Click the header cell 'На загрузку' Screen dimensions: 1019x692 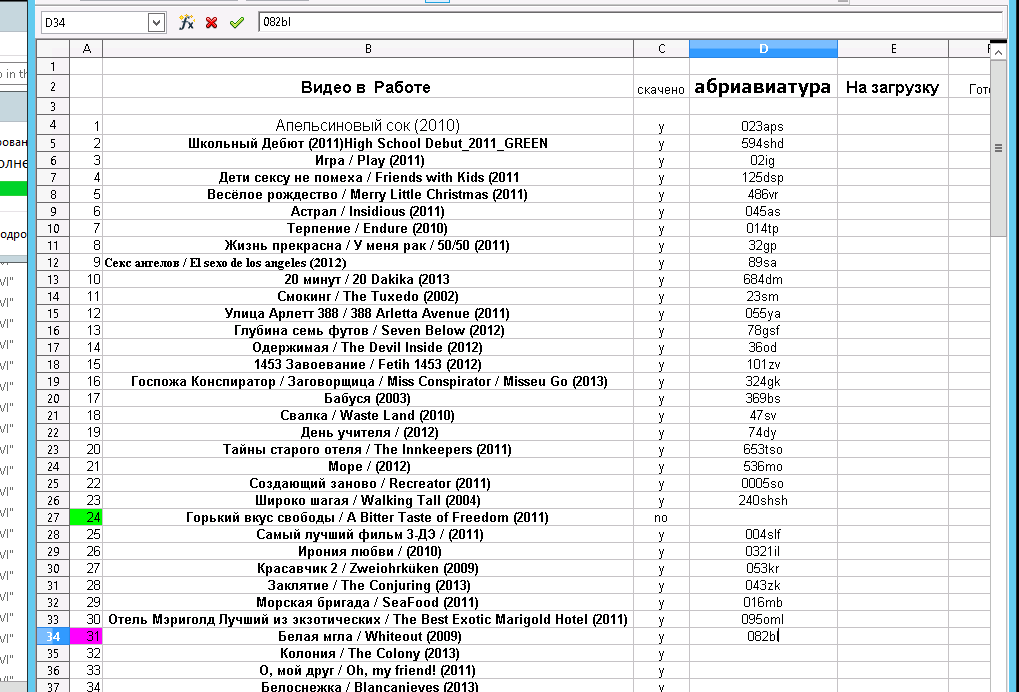click(894, 87)
